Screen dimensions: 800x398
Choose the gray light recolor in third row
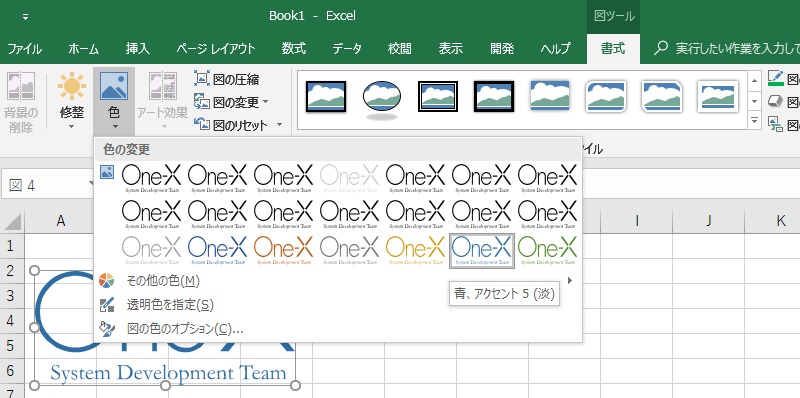[151, 251]
